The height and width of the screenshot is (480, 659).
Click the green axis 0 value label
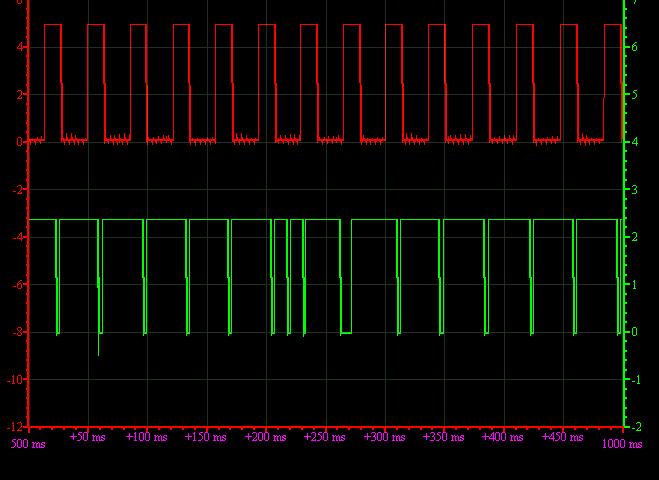pyautogui.click(x=637, y=332)
